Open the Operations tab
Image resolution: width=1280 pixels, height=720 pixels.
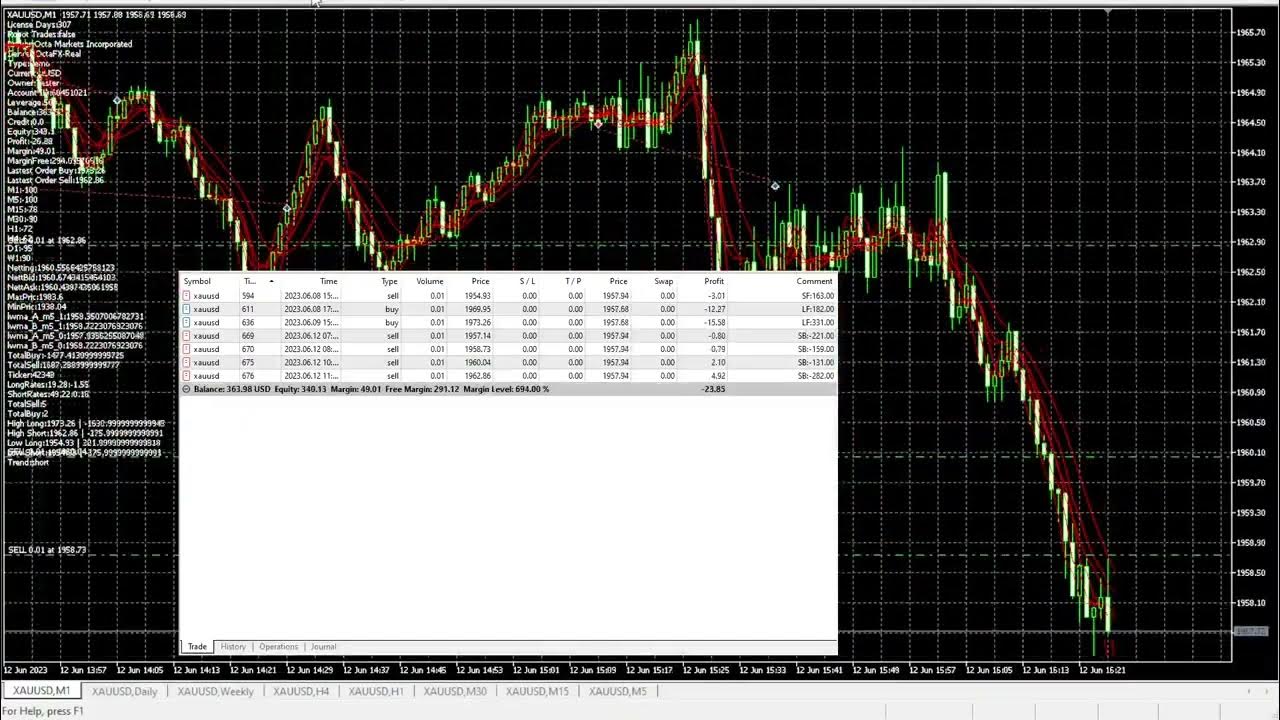pos(279,647)
